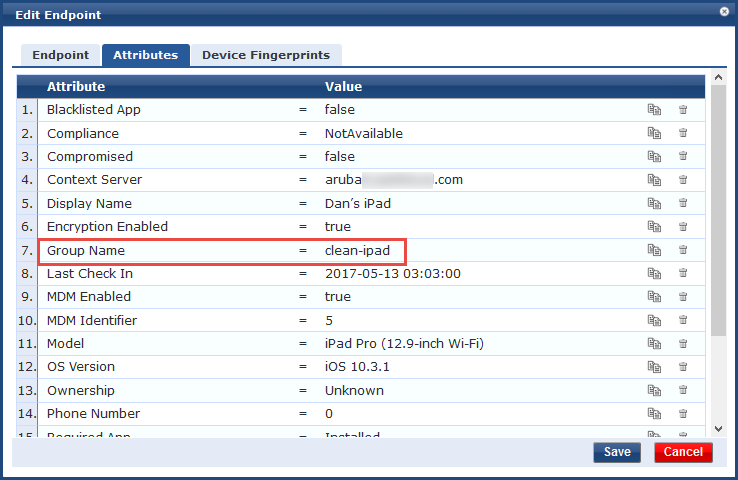This screenshot has height=480, width=738.
Task: Copy the Encryption Enabled attribute row
Action: (654, 226)
